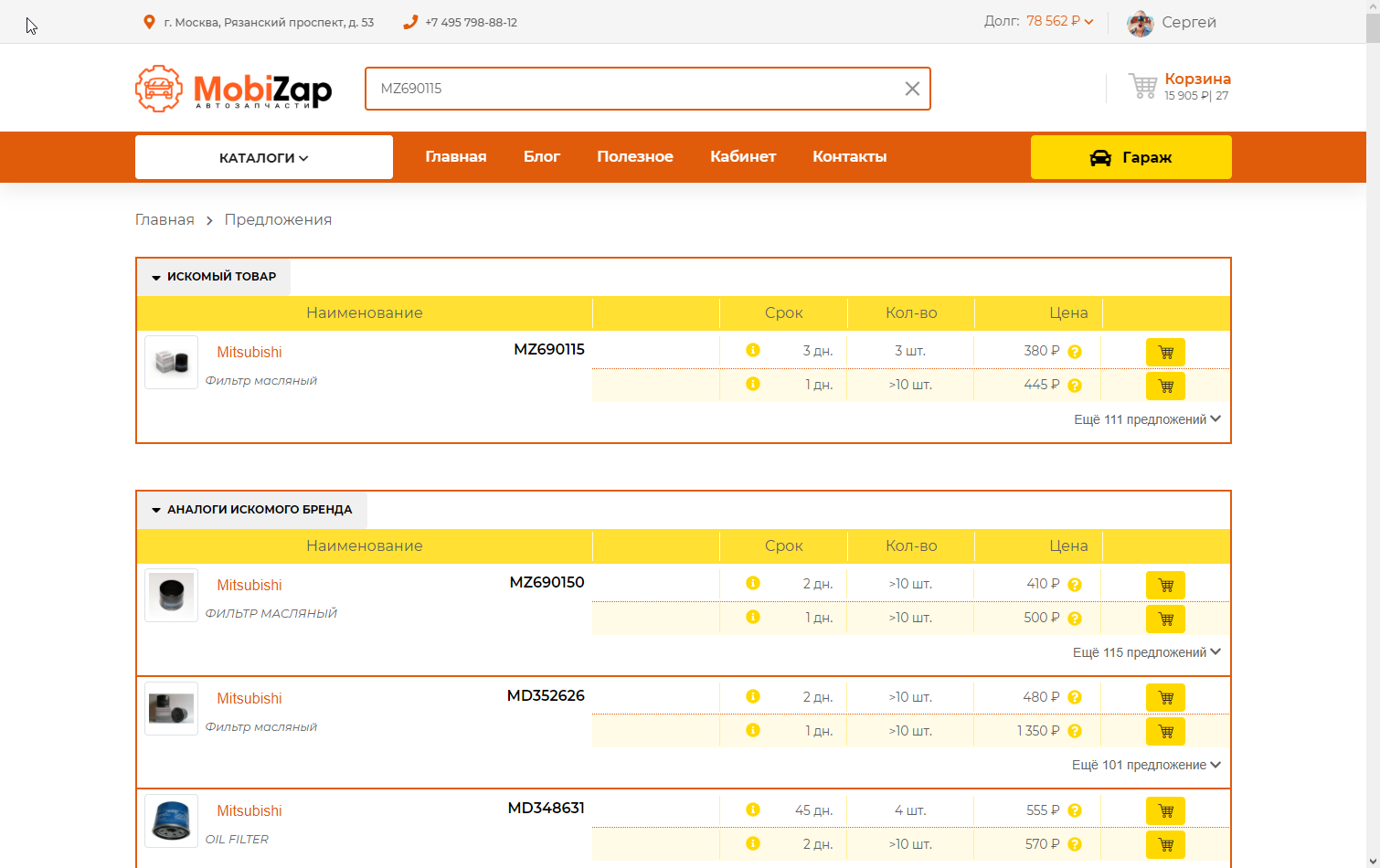The height and width of the screenshot is (868, 1380).
Task: Add MZ690115 445 ₽ offer to cart
Action: [x=1165, y=386]
